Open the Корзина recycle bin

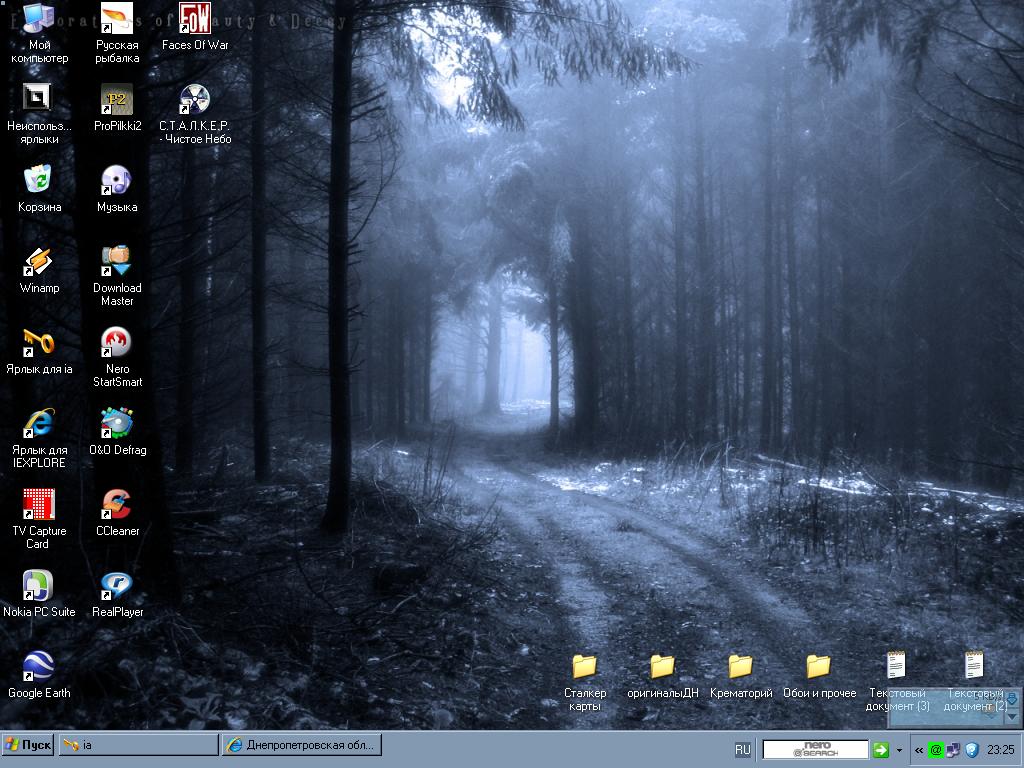point(39,182)
